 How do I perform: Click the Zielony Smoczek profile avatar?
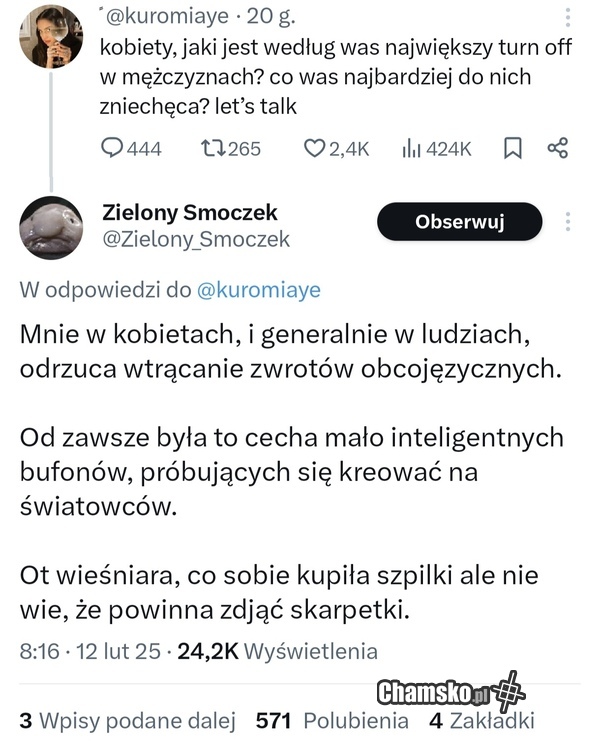tap(50, 227)
